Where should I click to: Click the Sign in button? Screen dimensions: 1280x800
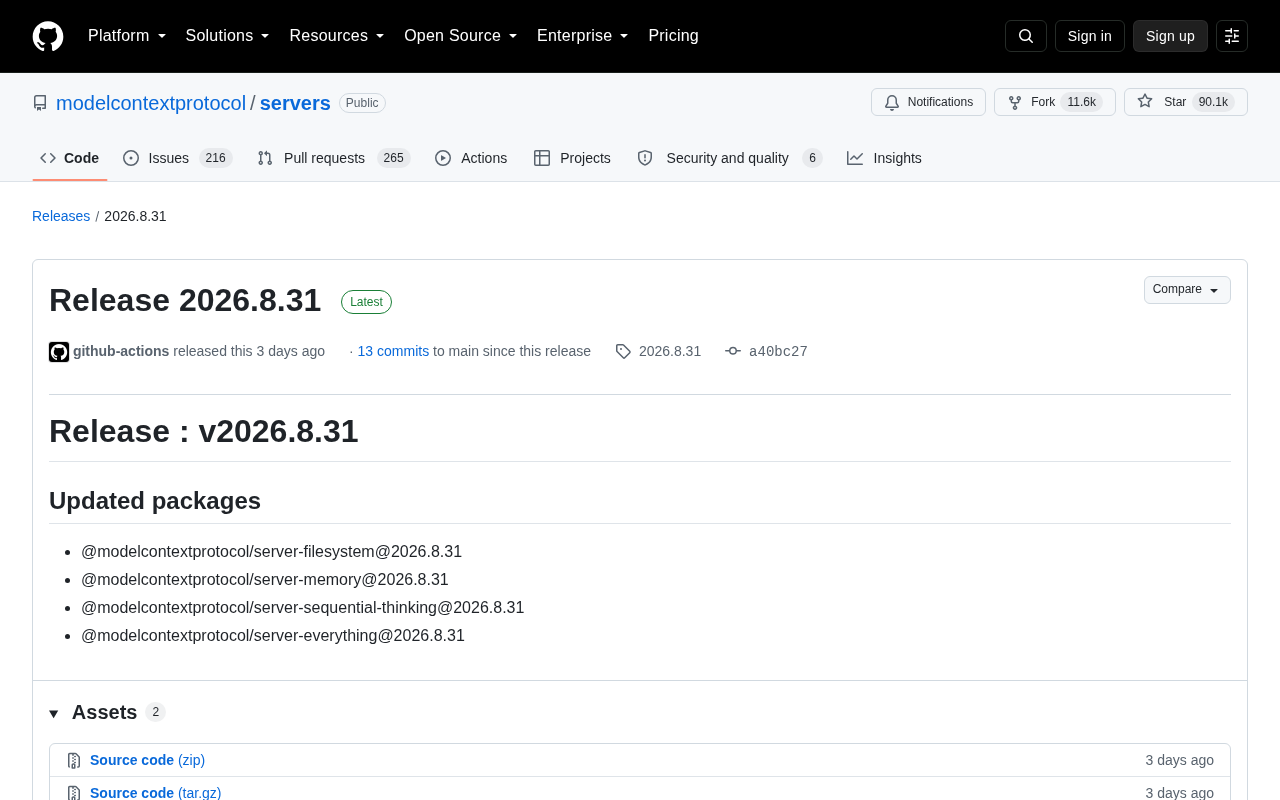(1090, 36)
